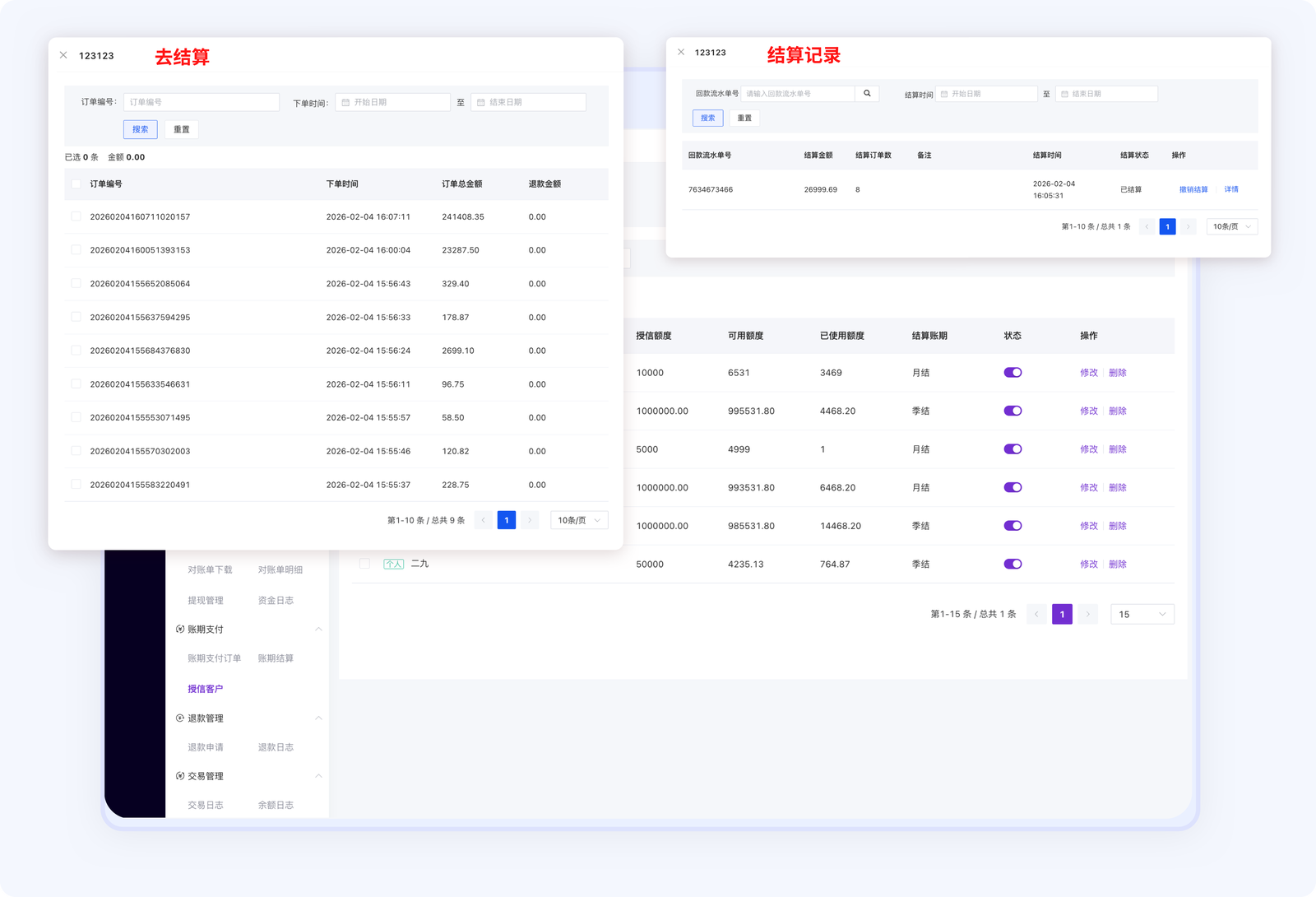Go to next page in 去结算 pagination

pos(530,520)
